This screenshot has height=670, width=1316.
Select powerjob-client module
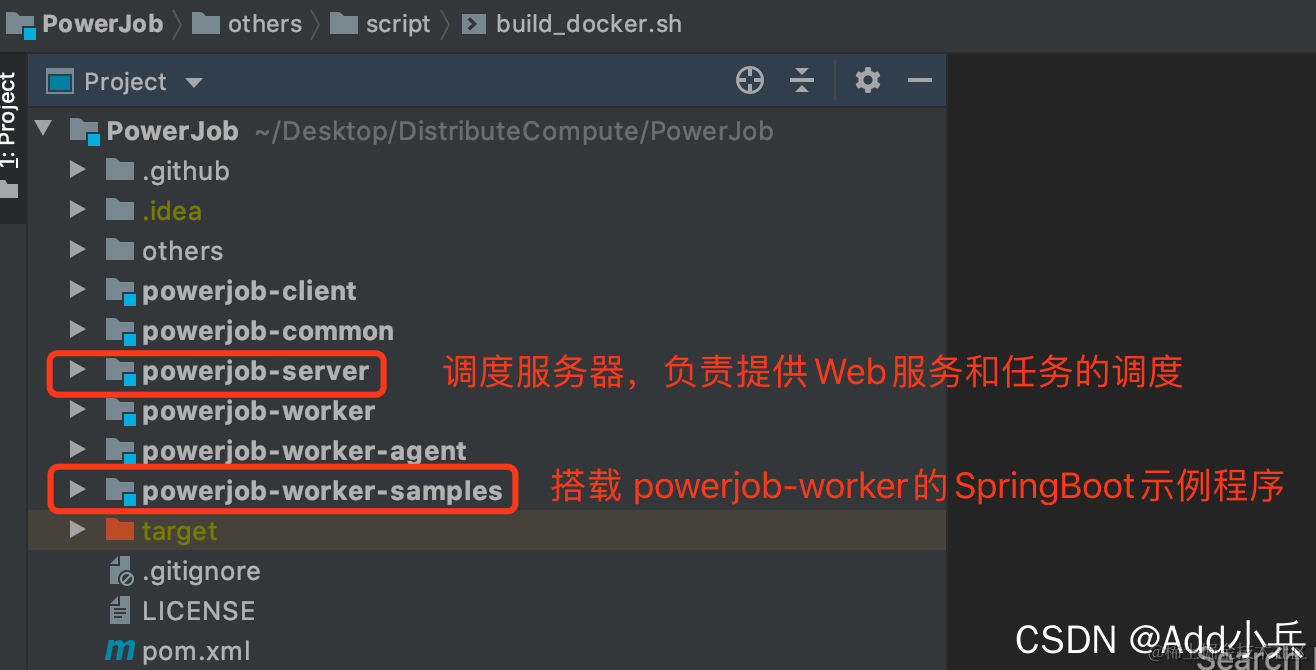(x=249, y=291)
